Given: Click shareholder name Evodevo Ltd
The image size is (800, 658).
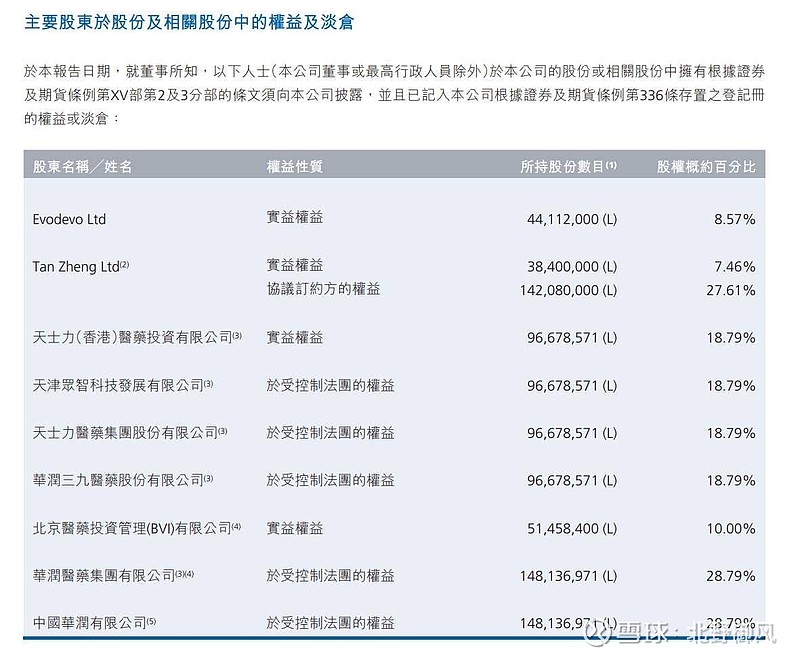Looking at the screenshot, I should [x=69, y=219].
